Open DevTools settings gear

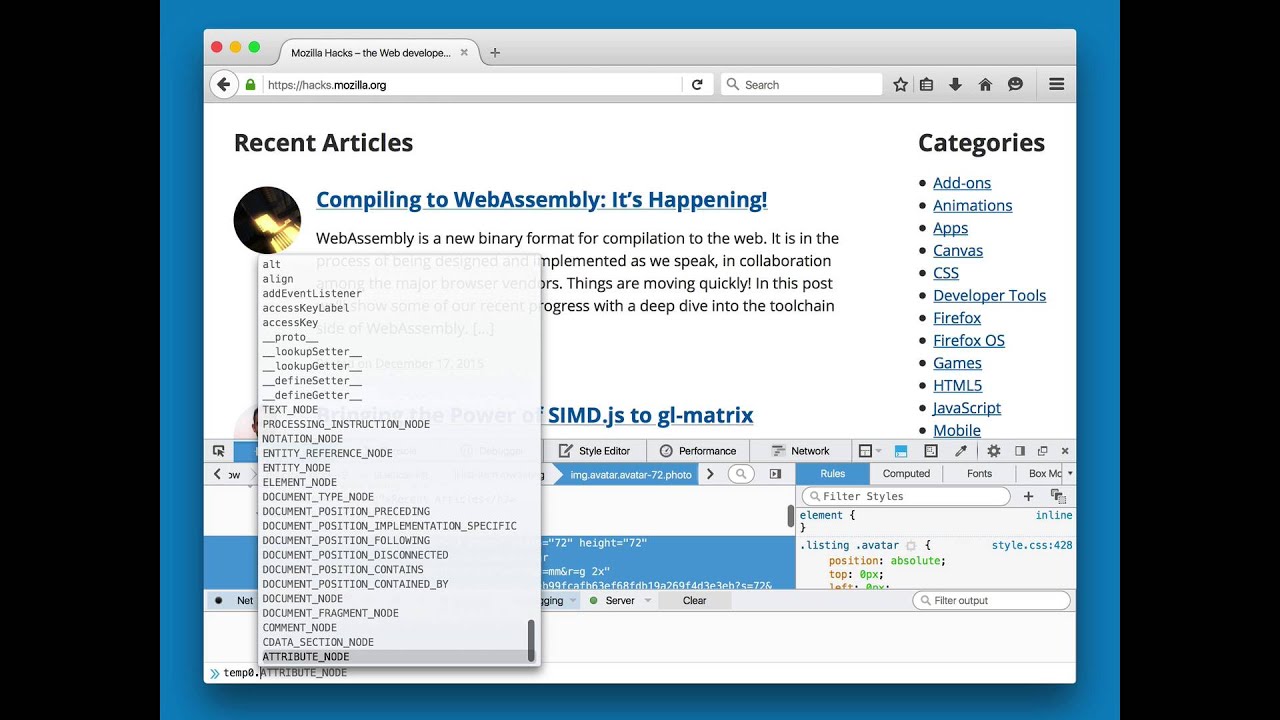(993, 451)
